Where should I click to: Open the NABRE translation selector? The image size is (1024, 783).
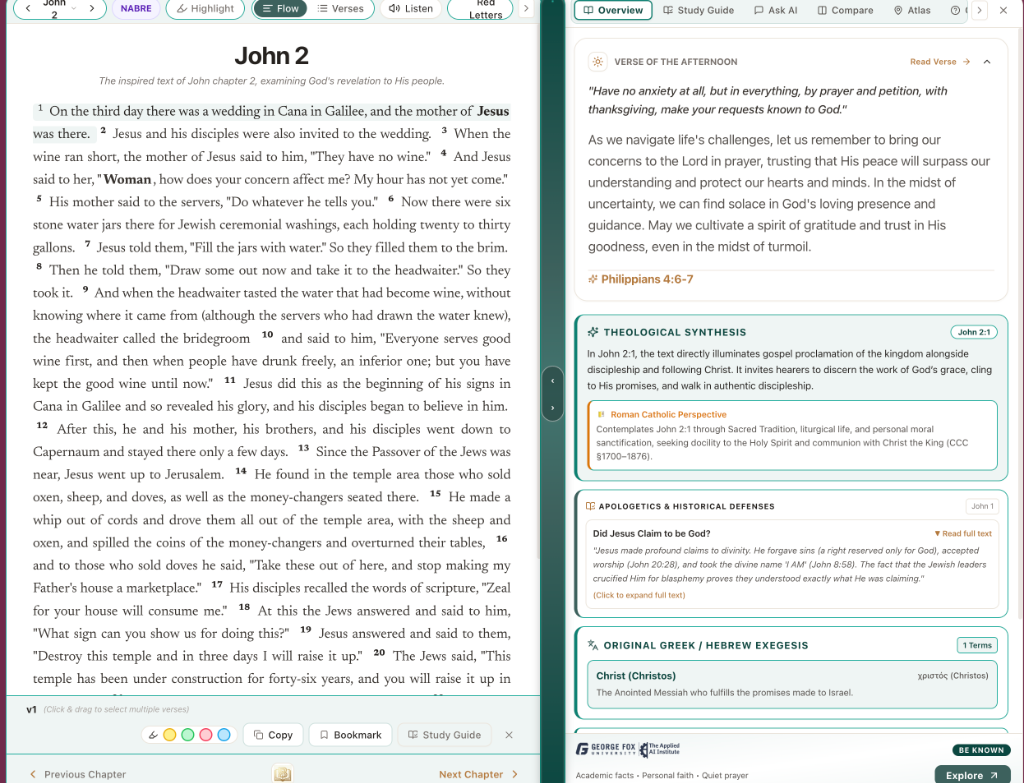(x=136, y=8)
